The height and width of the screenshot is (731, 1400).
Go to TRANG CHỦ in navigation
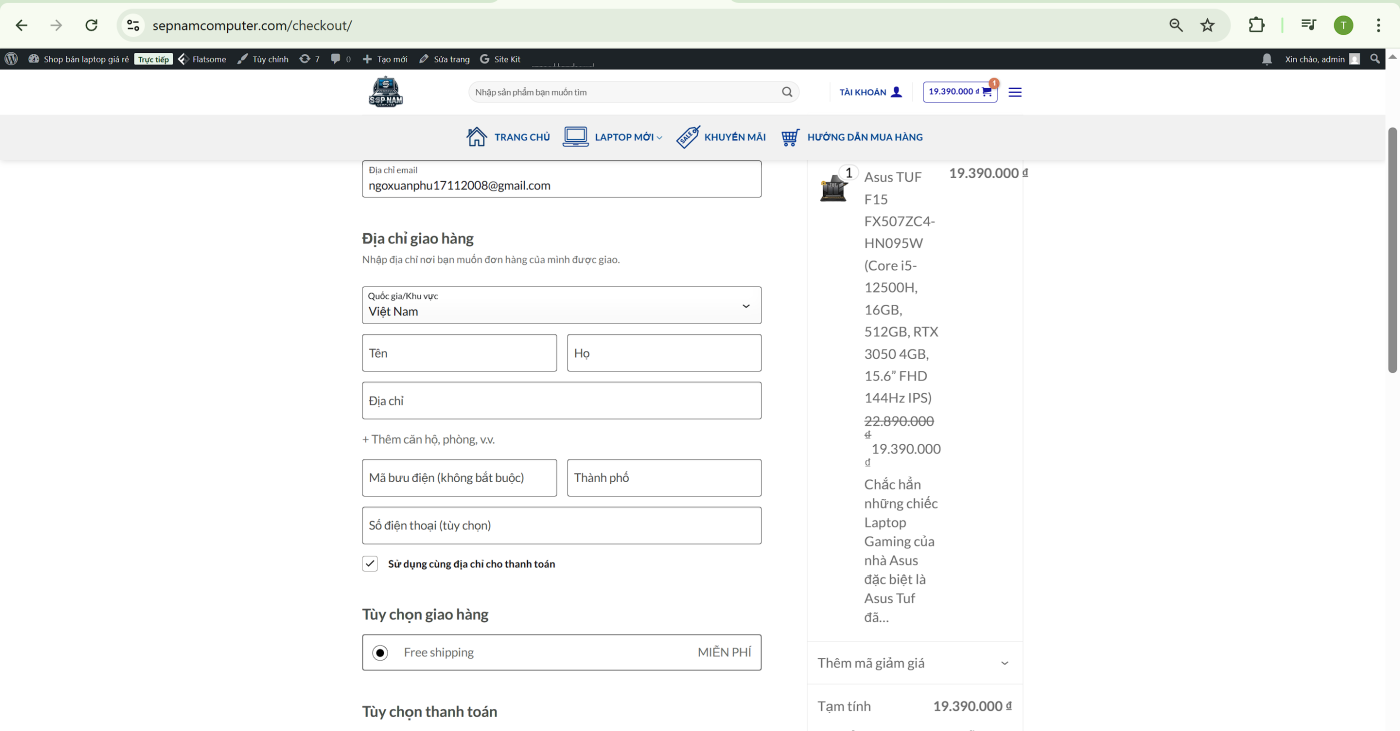508,137
